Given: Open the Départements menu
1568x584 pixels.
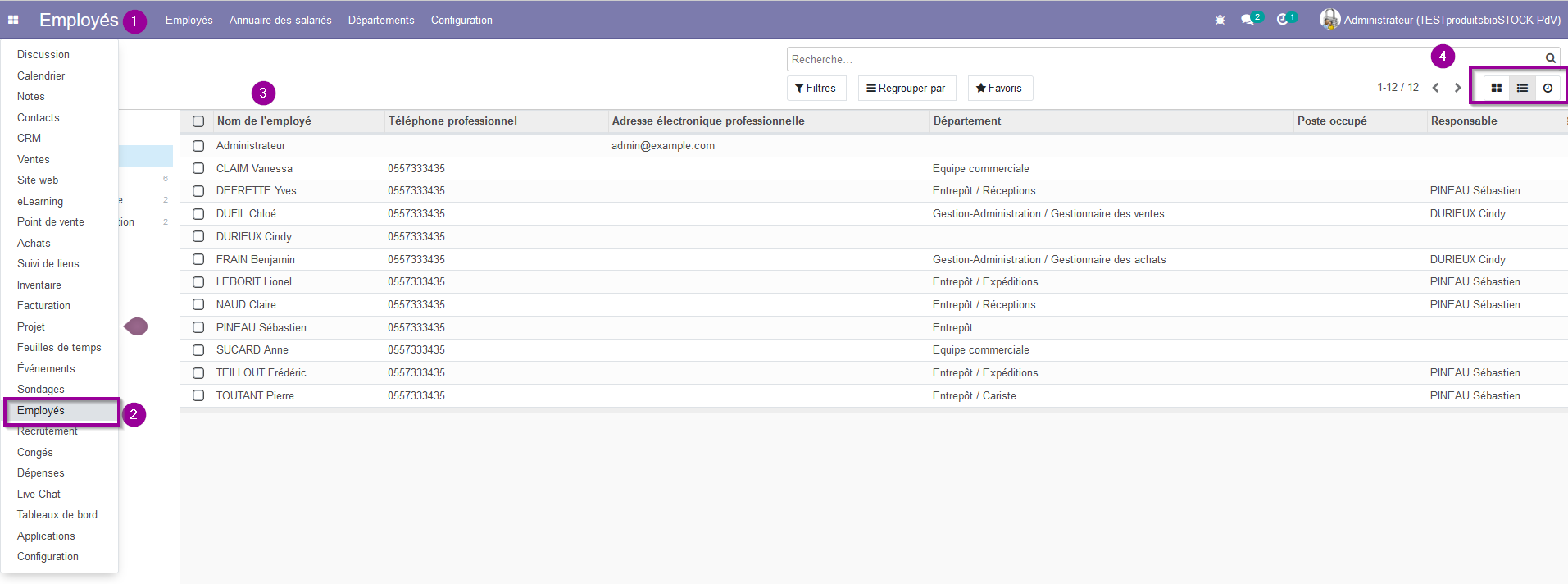Looking at the screenshot, I should point(381,20).
